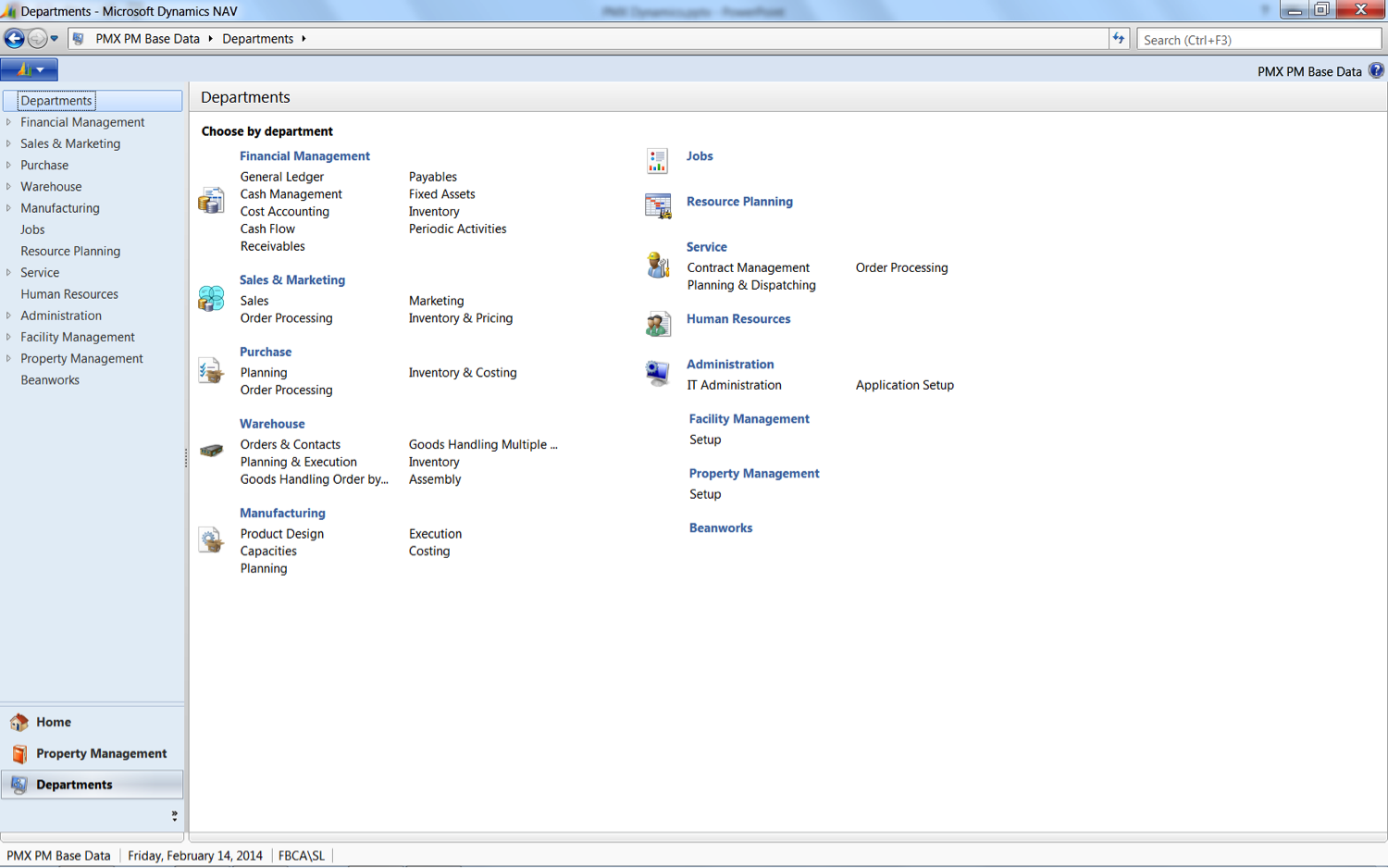Expand Financial Management tree node

(9, 122)
